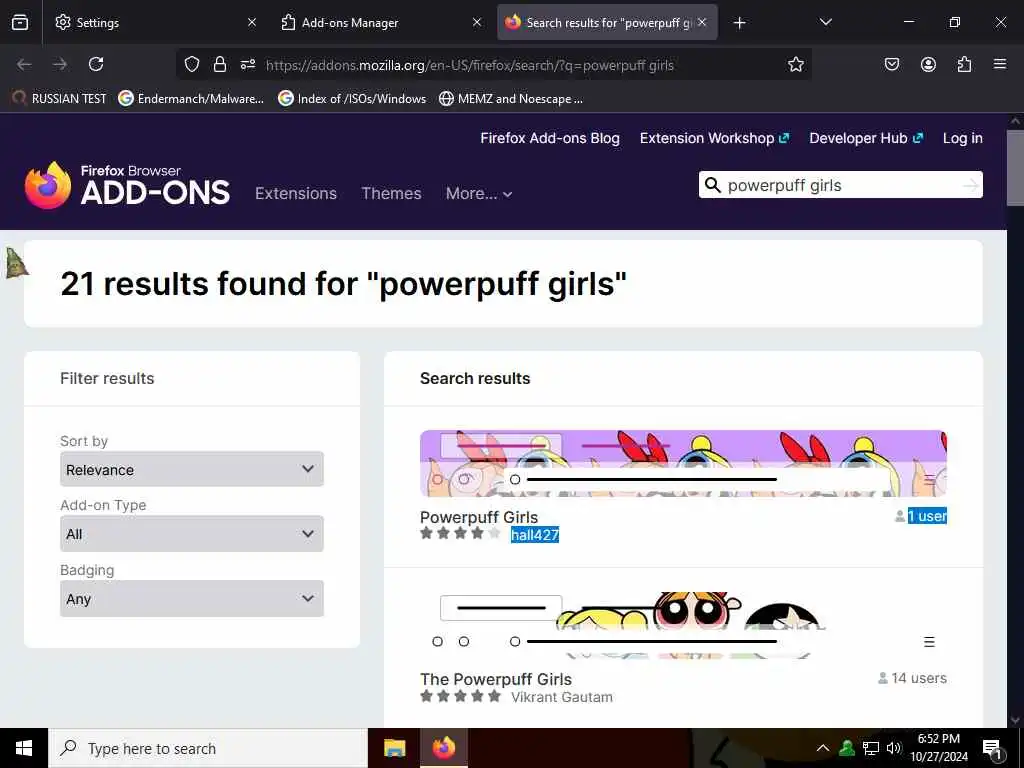The height and width of the screenshot is (768, 1024).
Task: Open The Powerpuff Girls theme preview image
Action: pos(683,625)
